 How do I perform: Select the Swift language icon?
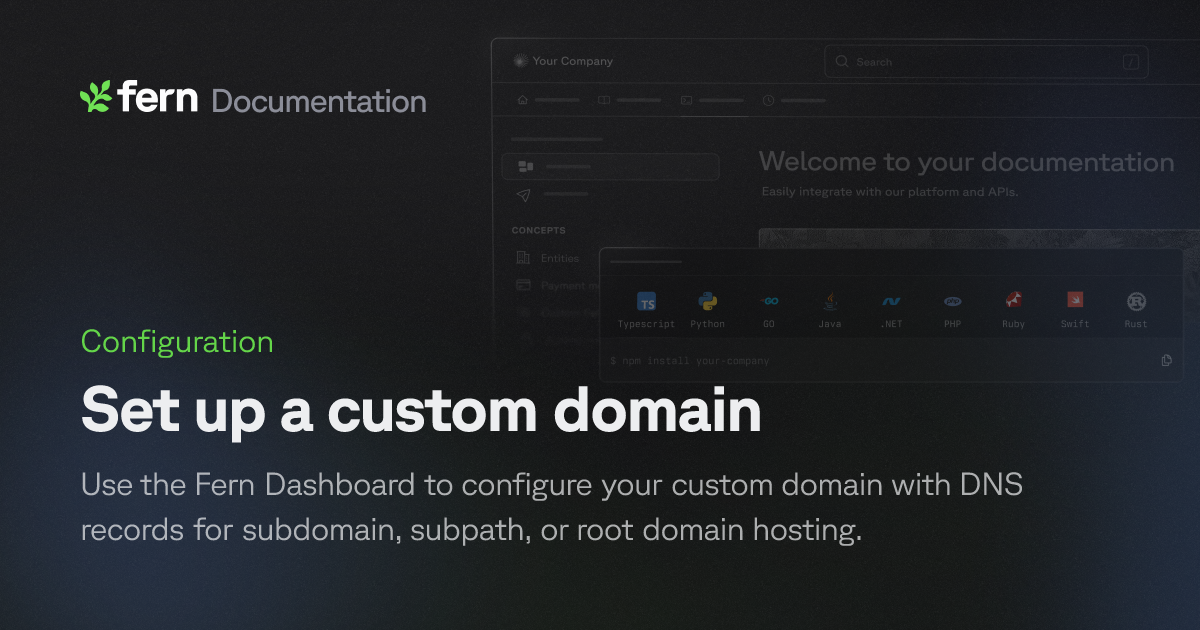coord(1075,300)
